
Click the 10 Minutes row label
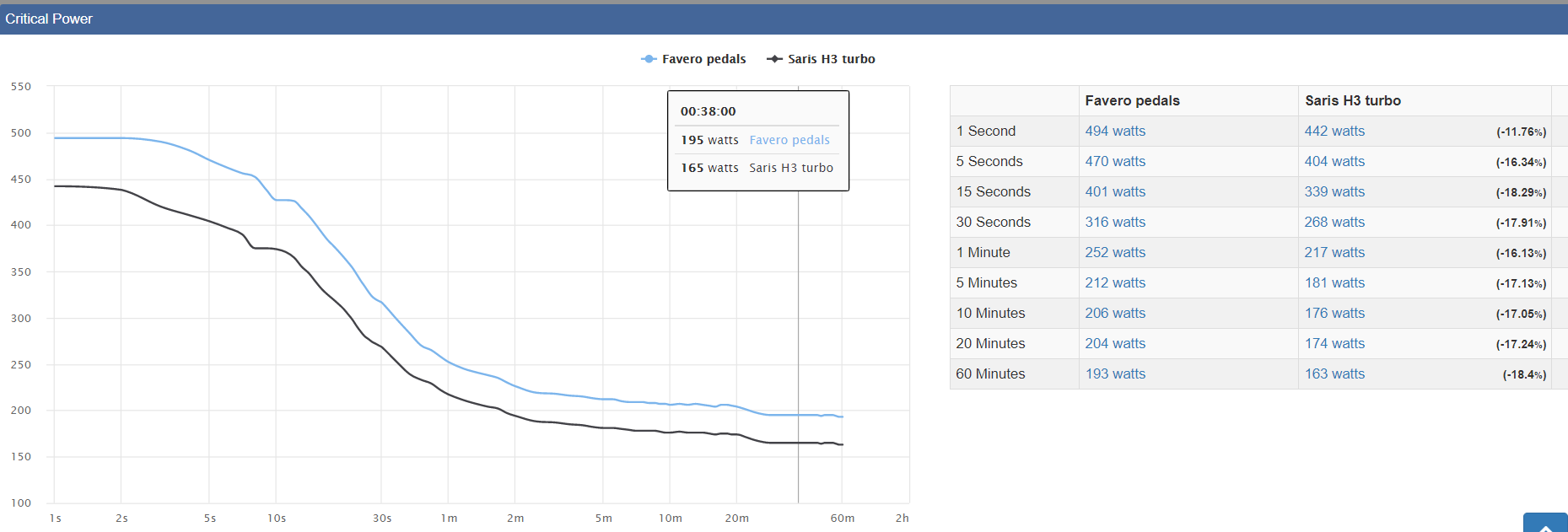tap(991, 313)
